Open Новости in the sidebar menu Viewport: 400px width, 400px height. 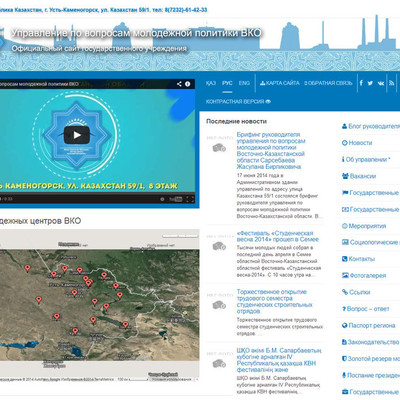tap(357, 143)
